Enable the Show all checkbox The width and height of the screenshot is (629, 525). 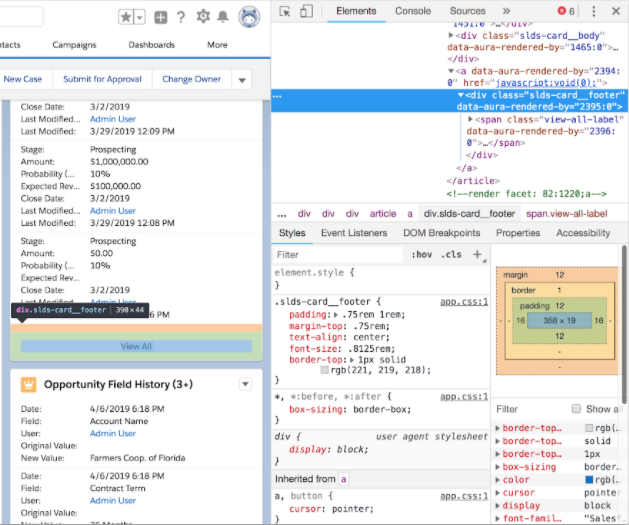(576, 409)
